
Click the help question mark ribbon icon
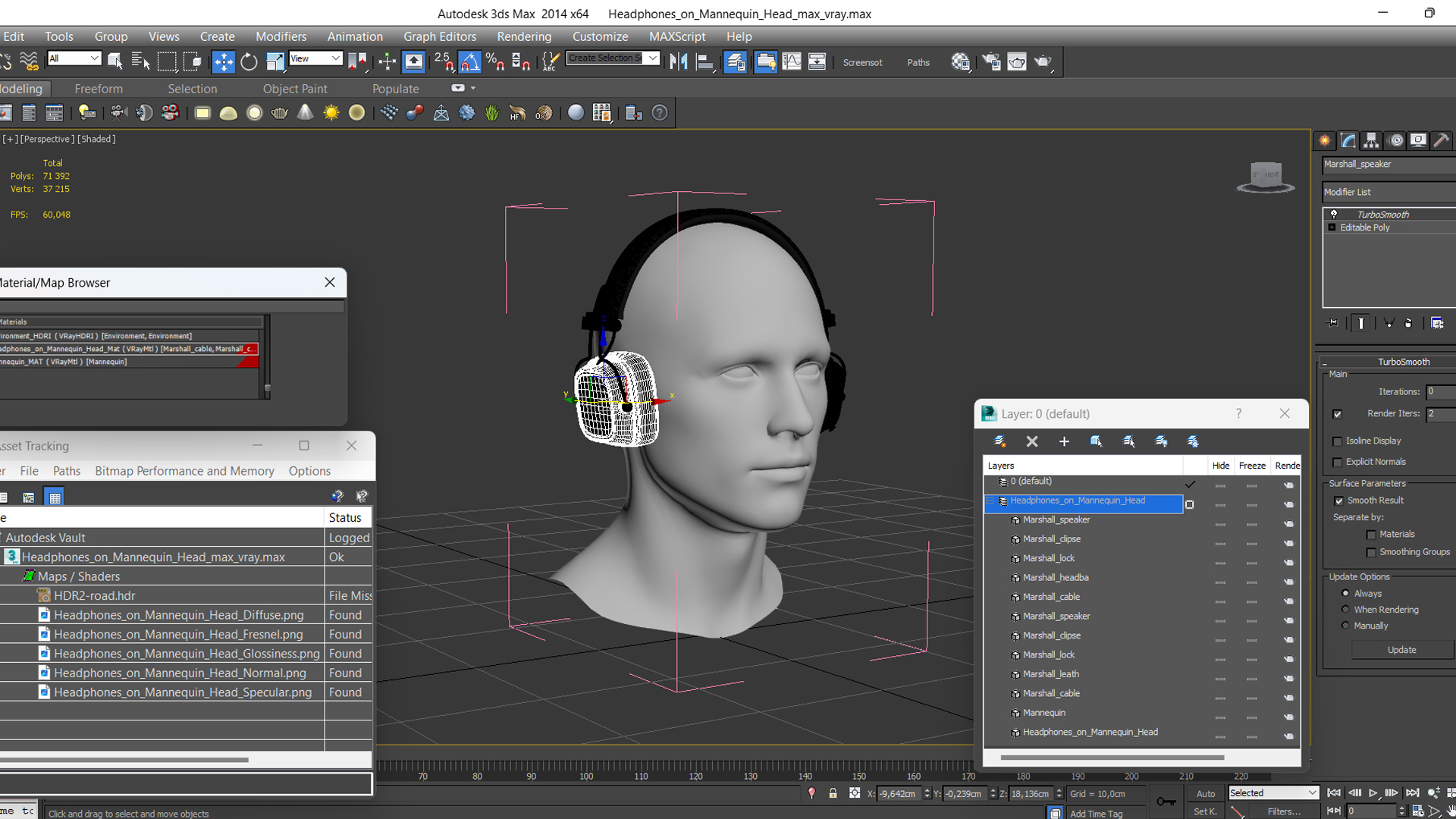pos(660,113)
